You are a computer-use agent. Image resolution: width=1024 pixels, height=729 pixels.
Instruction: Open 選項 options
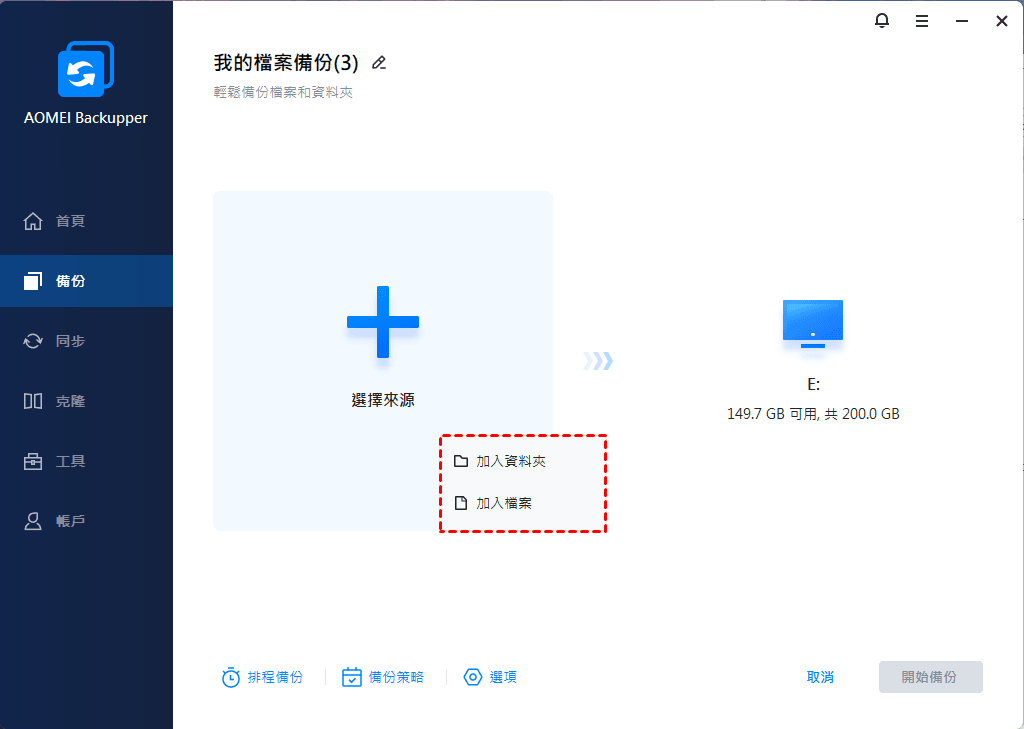(490, 677)
